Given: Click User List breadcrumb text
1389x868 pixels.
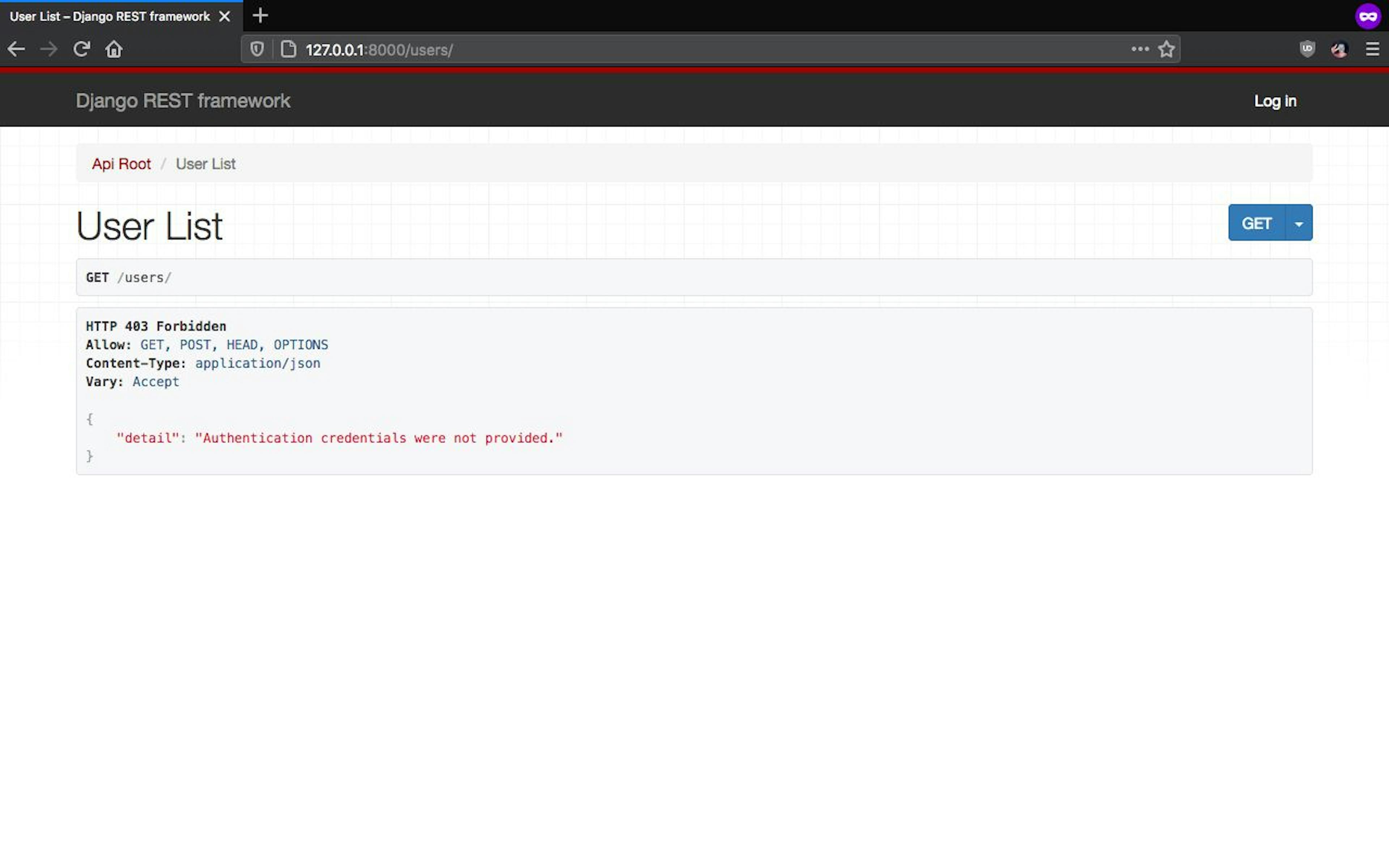Looking at the screenshot, I should pos(205,163).
